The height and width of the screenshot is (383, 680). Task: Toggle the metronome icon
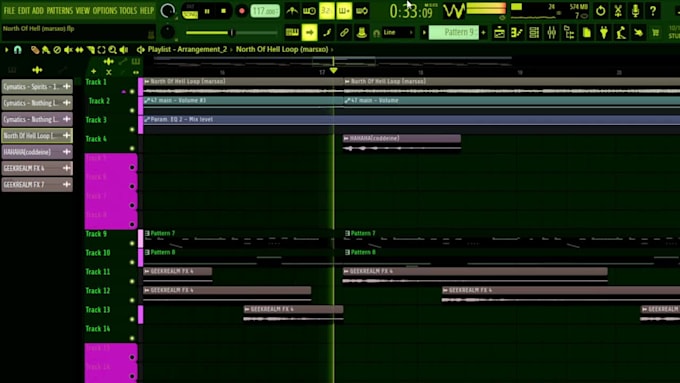coord(292,11)
